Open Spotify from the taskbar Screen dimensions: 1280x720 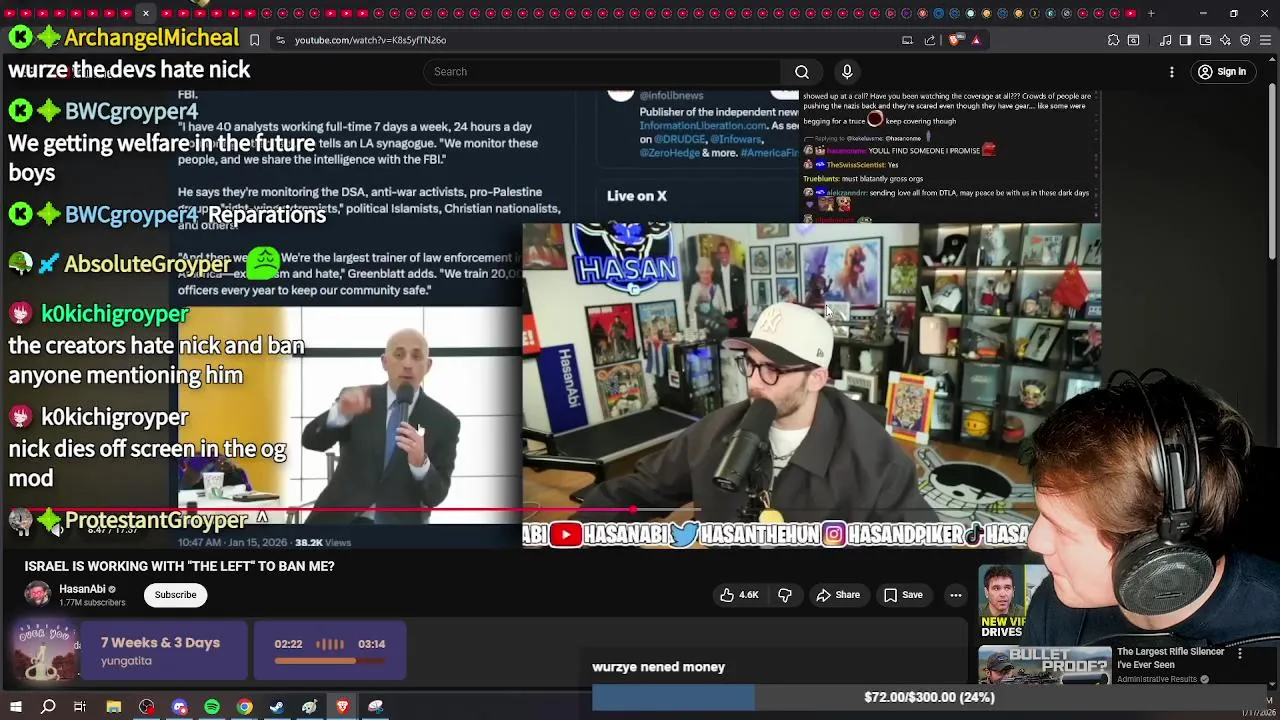click(x=212, y=707)
